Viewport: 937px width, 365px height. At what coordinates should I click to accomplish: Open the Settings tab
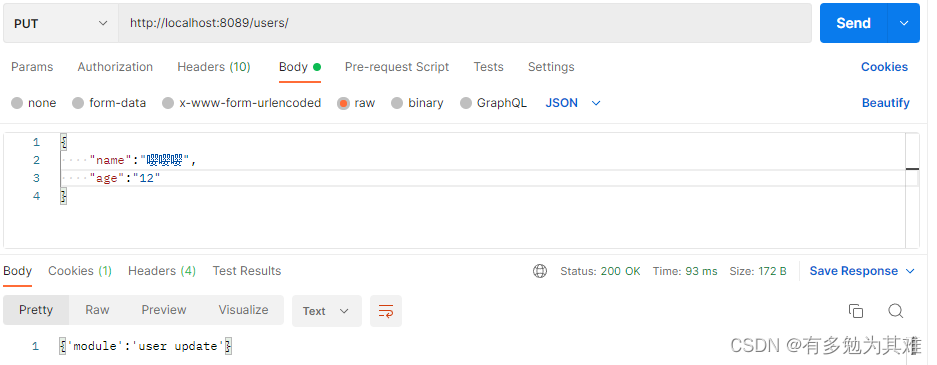551,67
